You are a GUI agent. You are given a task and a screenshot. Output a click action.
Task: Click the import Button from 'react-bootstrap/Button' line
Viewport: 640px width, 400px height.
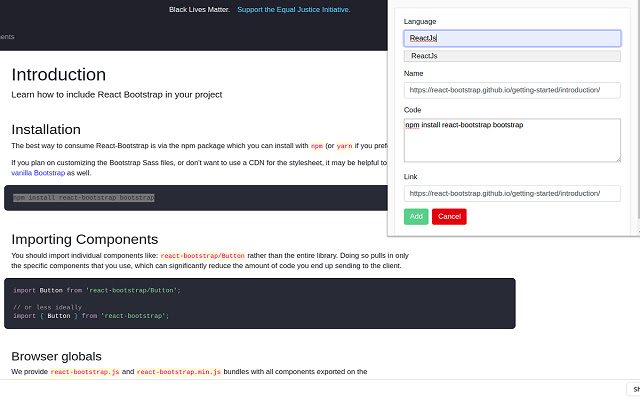tap(97, 291)
